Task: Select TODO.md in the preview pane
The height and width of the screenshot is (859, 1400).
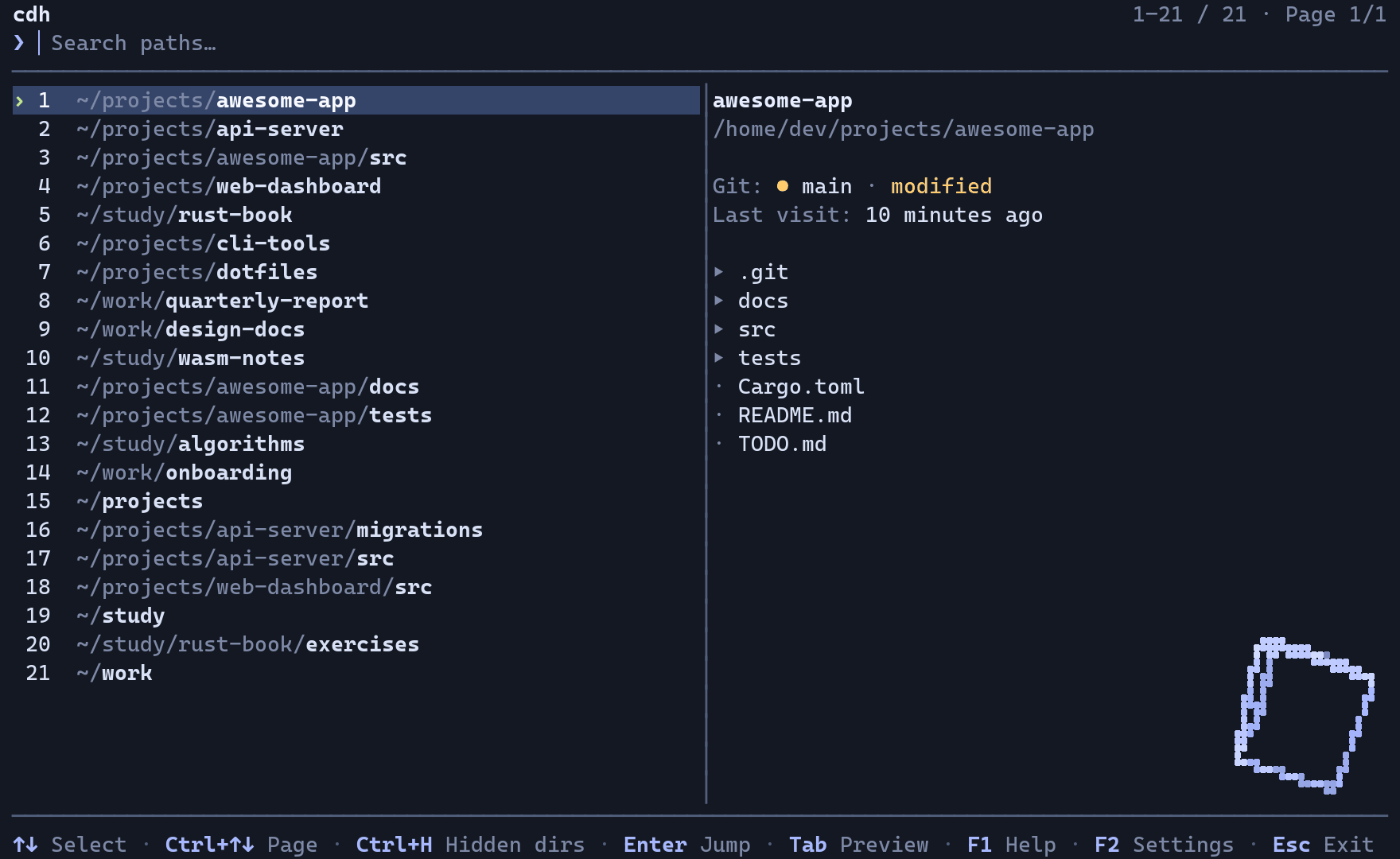Action: tap(770, 444)
